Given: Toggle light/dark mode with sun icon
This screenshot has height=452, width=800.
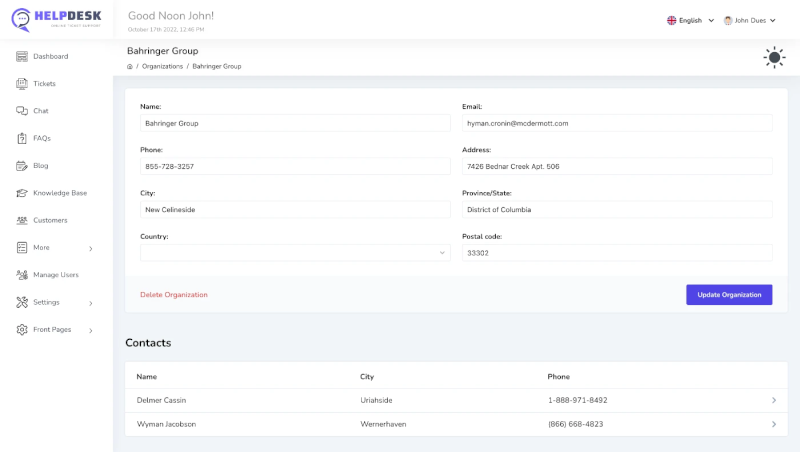Looking at the screenshot, I should (x=774, y=57).
